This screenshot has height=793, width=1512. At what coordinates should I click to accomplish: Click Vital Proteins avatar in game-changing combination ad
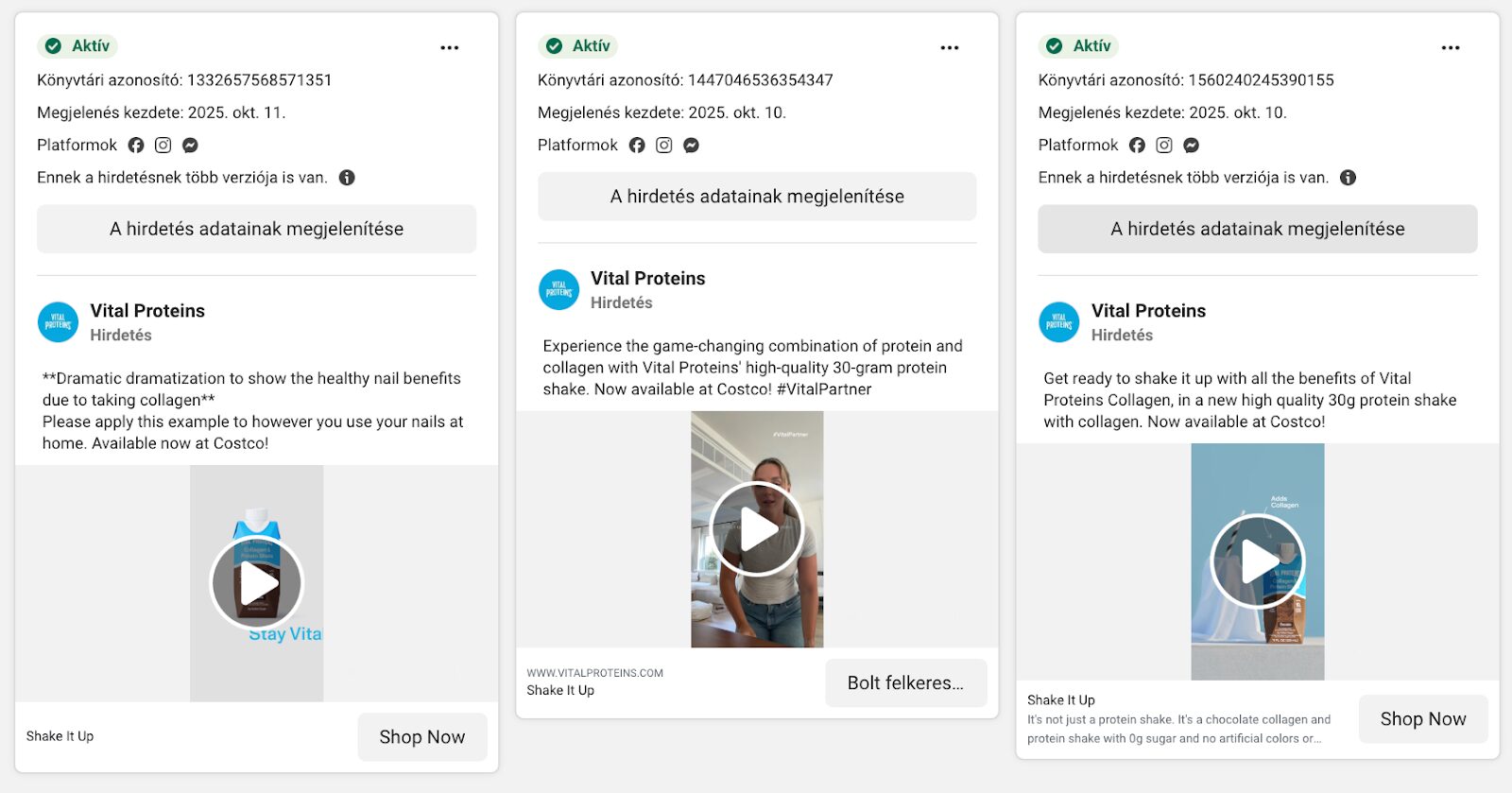pyautogui.click(x=558, y=290)
